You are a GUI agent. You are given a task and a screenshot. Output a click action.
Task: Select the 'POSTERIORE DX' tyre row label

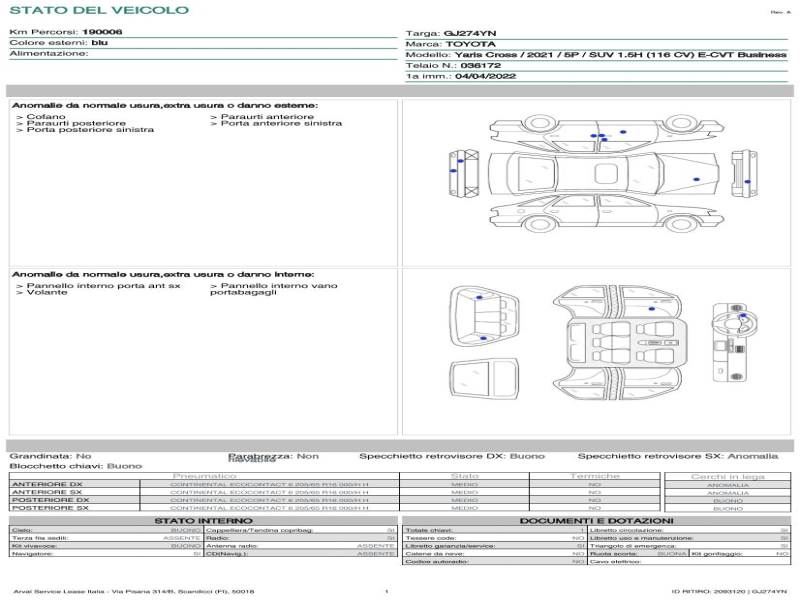coord(51,500)
